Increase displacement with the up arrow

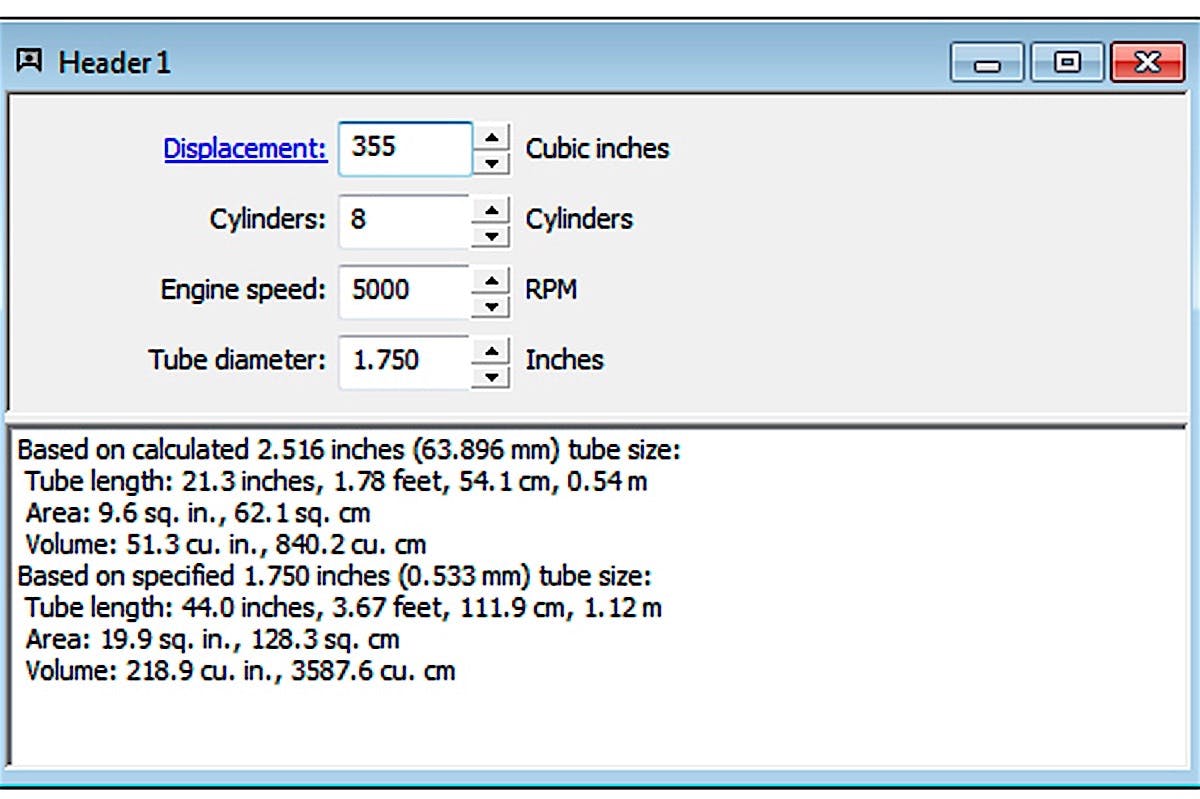491,136
